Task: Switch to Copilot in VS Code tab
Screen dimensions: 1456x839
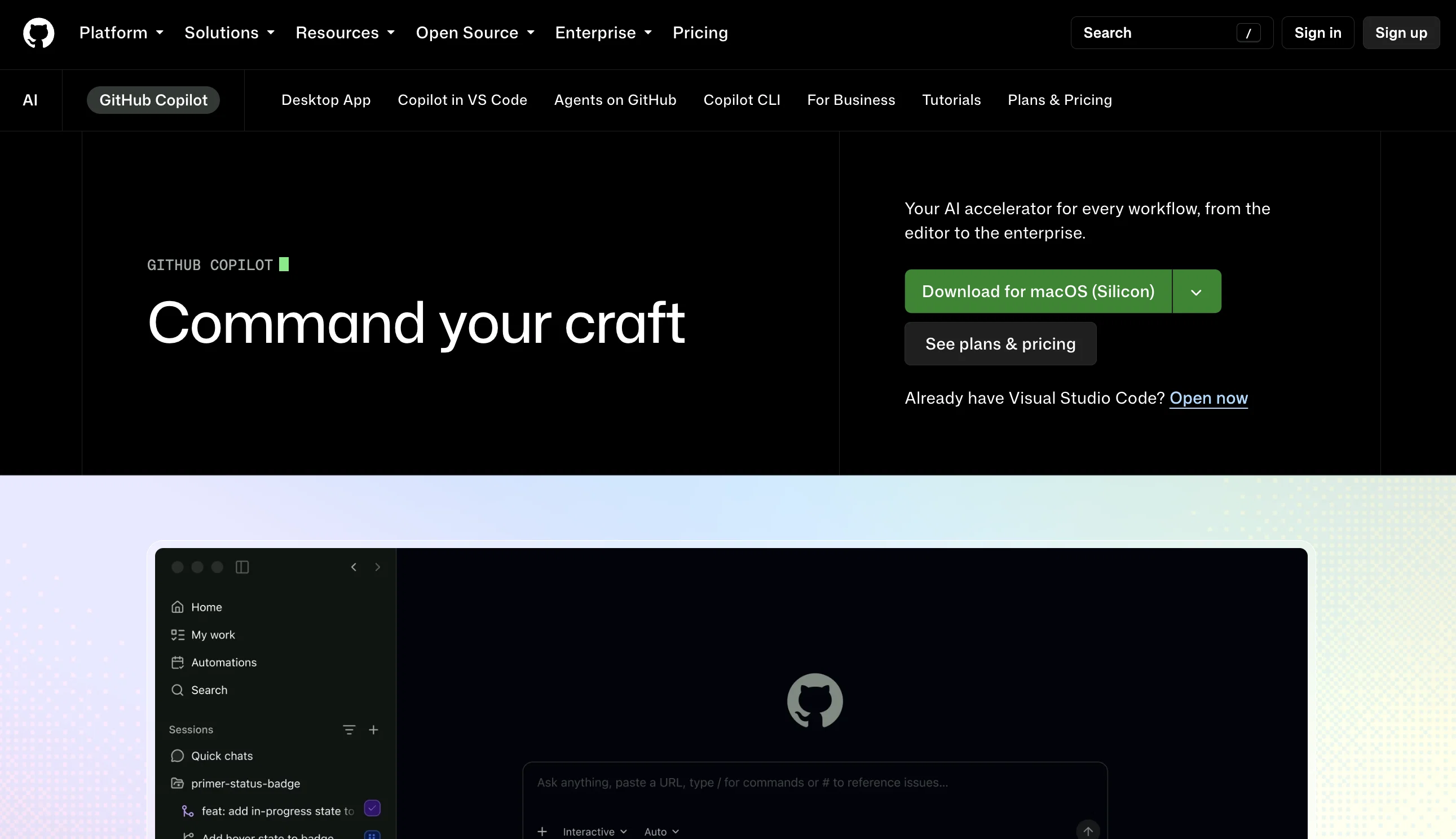Action: click(x=462, y=100)
